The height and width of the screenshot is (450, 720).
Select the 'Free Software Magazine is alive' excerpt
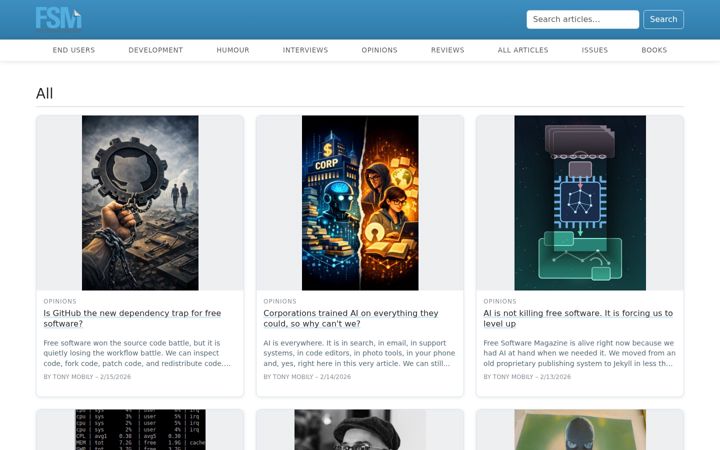(579, 353)
